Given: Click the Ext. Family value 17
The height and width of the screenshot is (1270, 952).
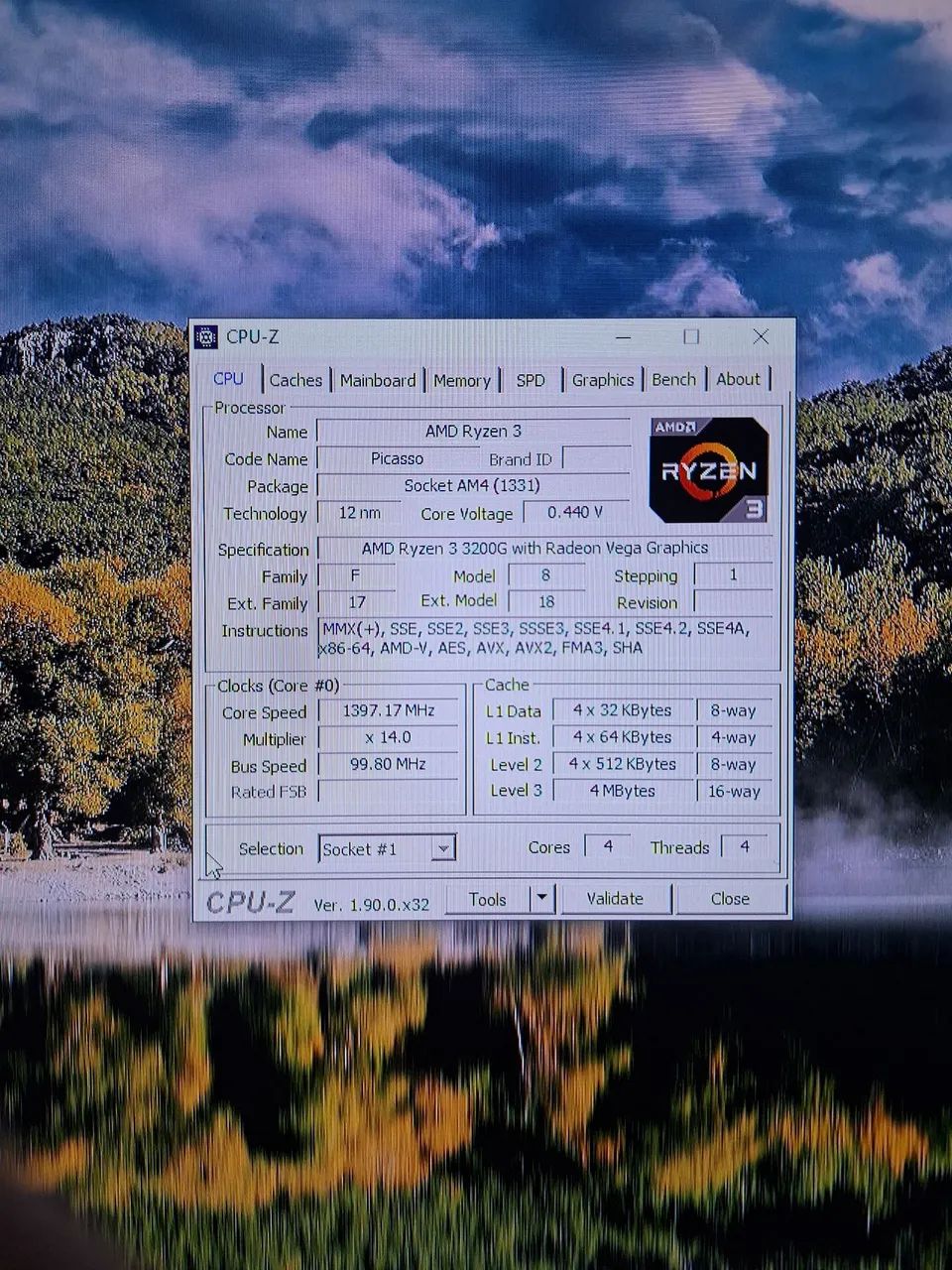Looking at the screenshot, I should tap(356, 603).
